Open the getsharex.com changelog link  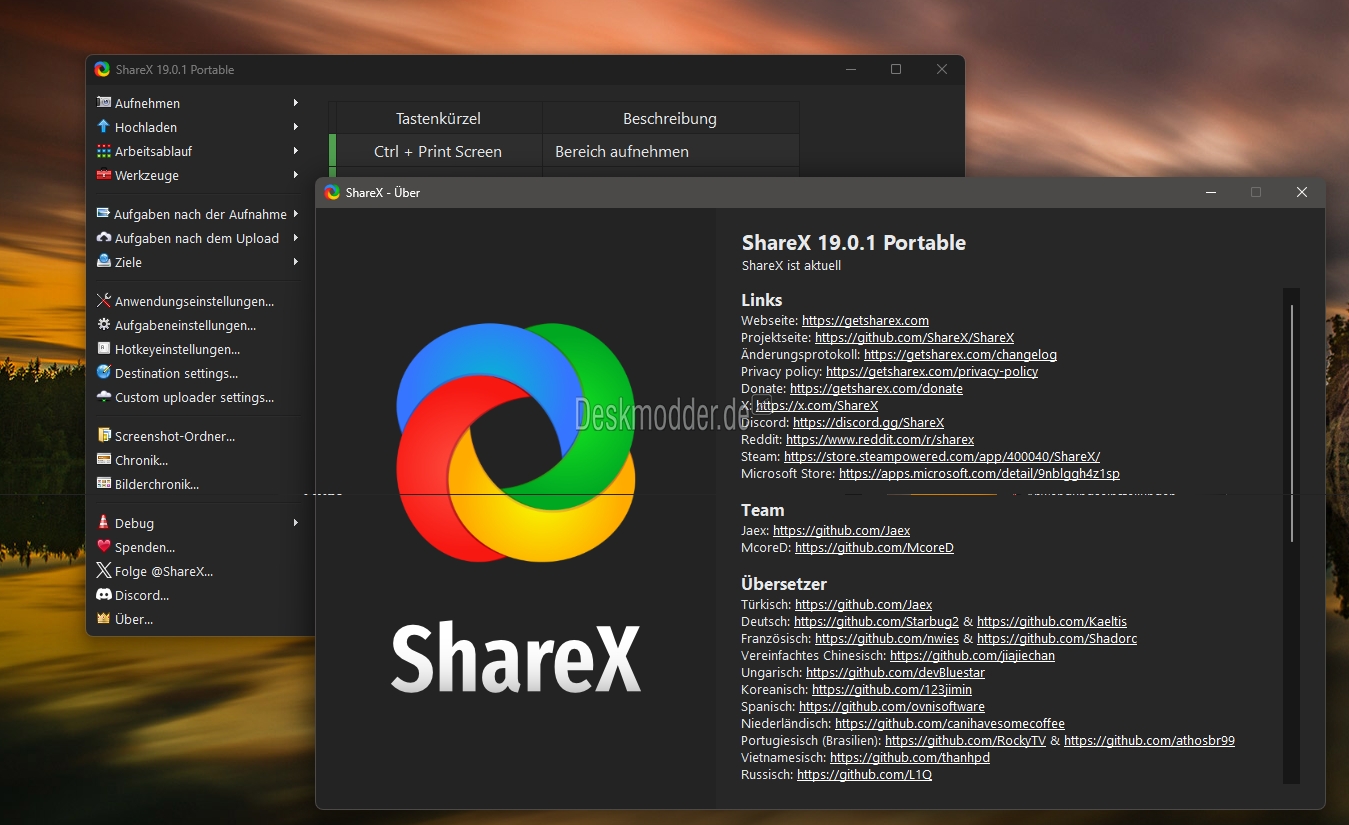960,354
